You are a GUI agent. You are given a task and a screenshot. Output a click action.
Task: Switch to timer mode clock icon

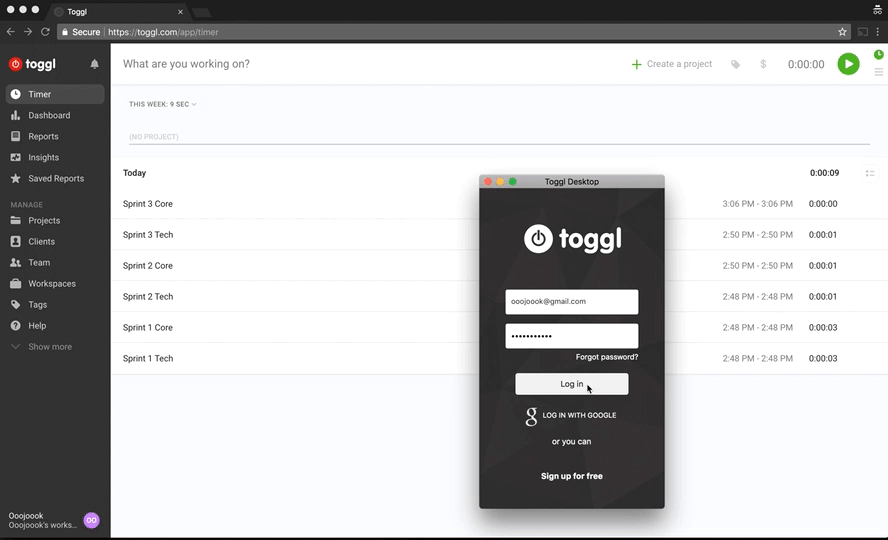878,54
